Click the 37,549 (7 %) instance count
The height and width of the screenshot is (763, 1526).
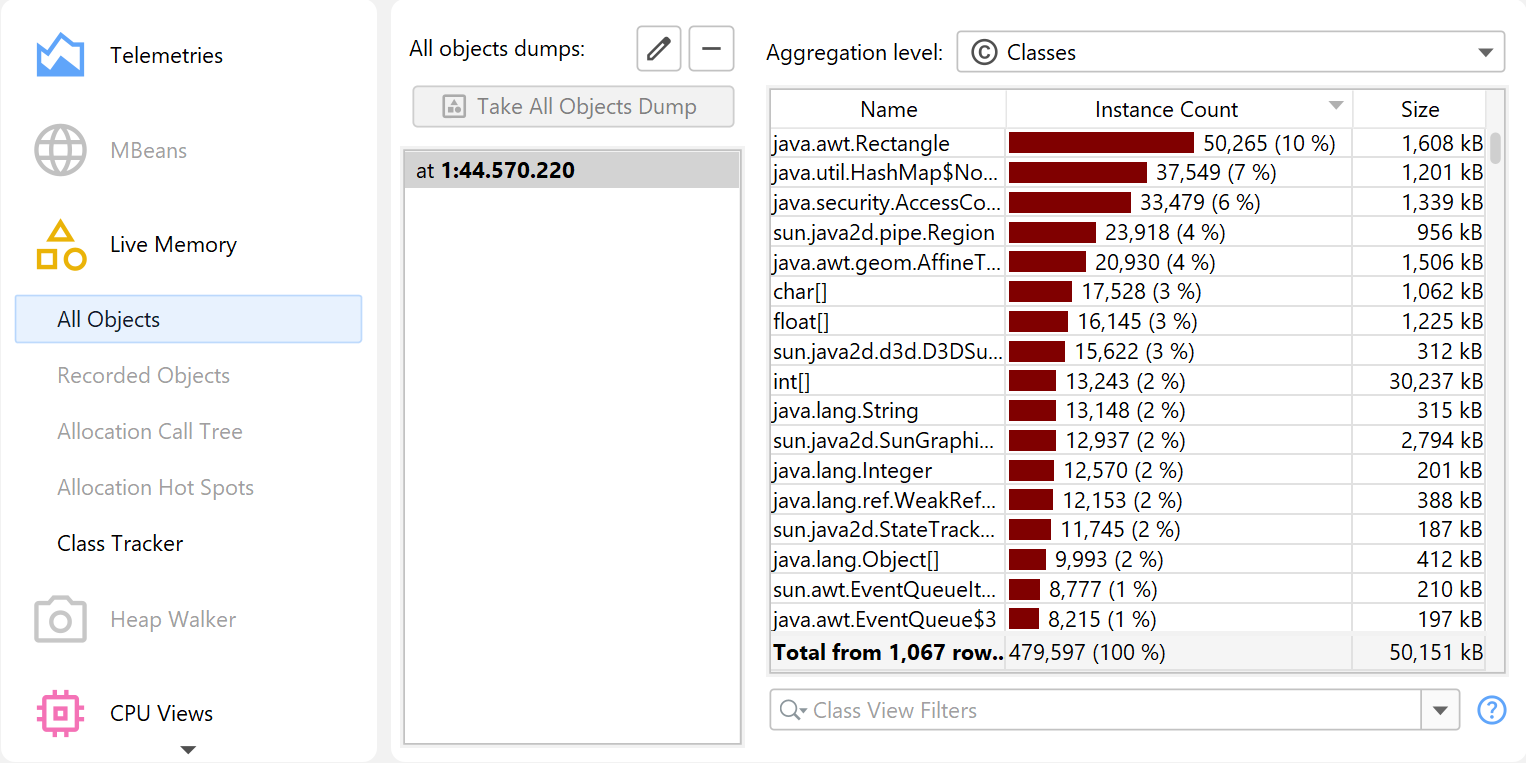click(1216, 173)
